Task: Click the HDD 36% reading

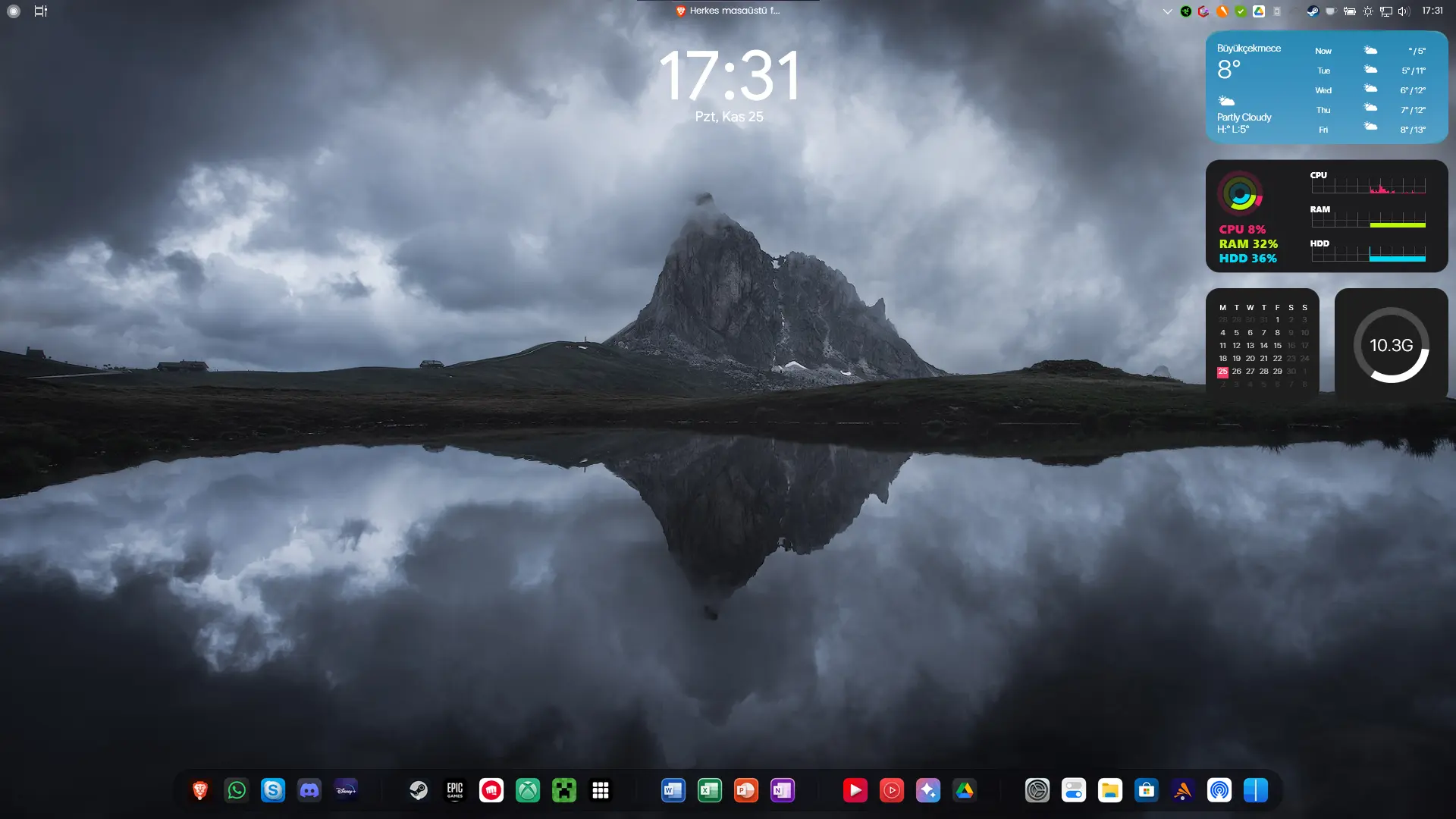Action: [x=1248, y=258]
